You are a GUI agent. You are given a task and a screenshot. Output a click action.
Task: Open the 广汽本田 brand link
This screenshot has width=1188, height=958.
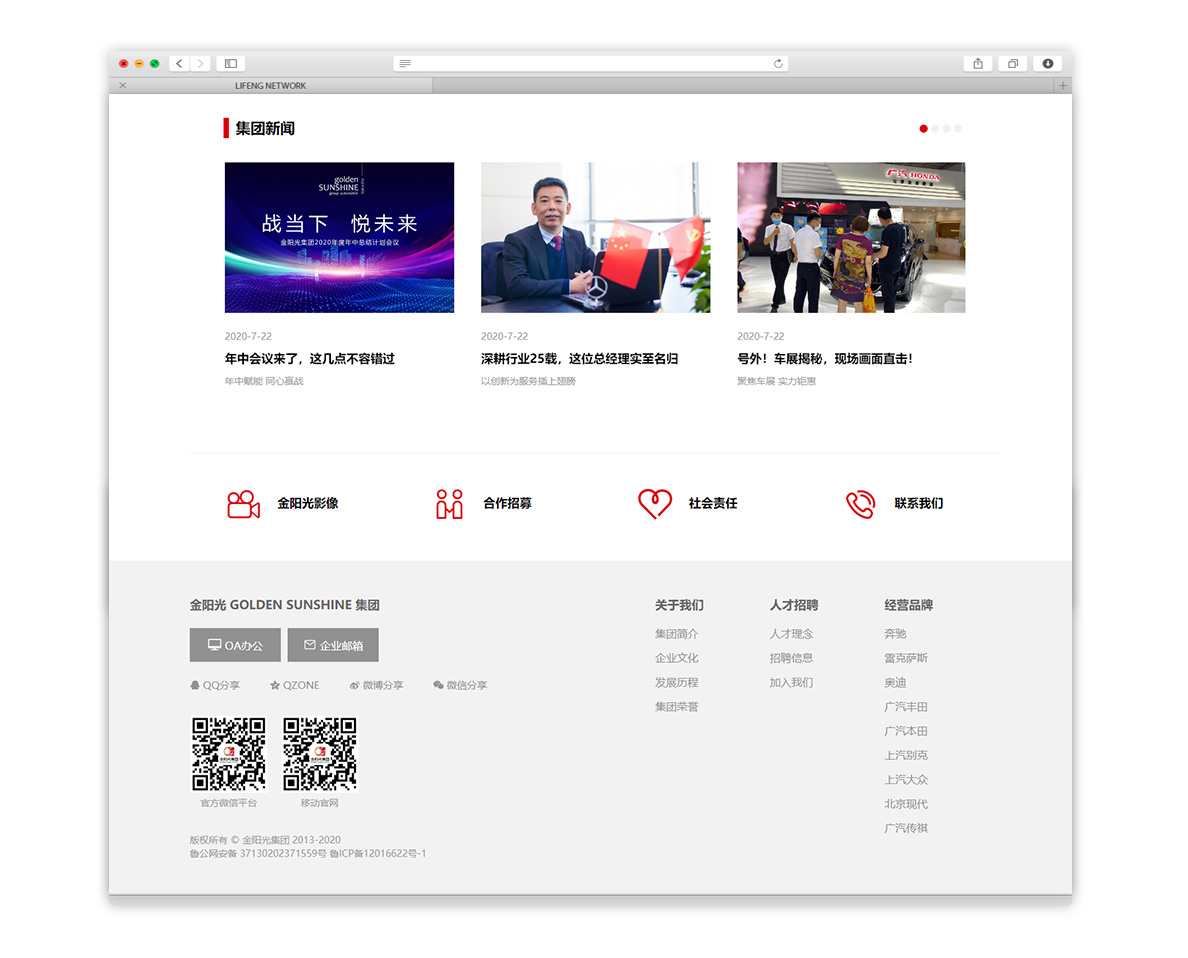pyautogui.click(x=905, y=731)
